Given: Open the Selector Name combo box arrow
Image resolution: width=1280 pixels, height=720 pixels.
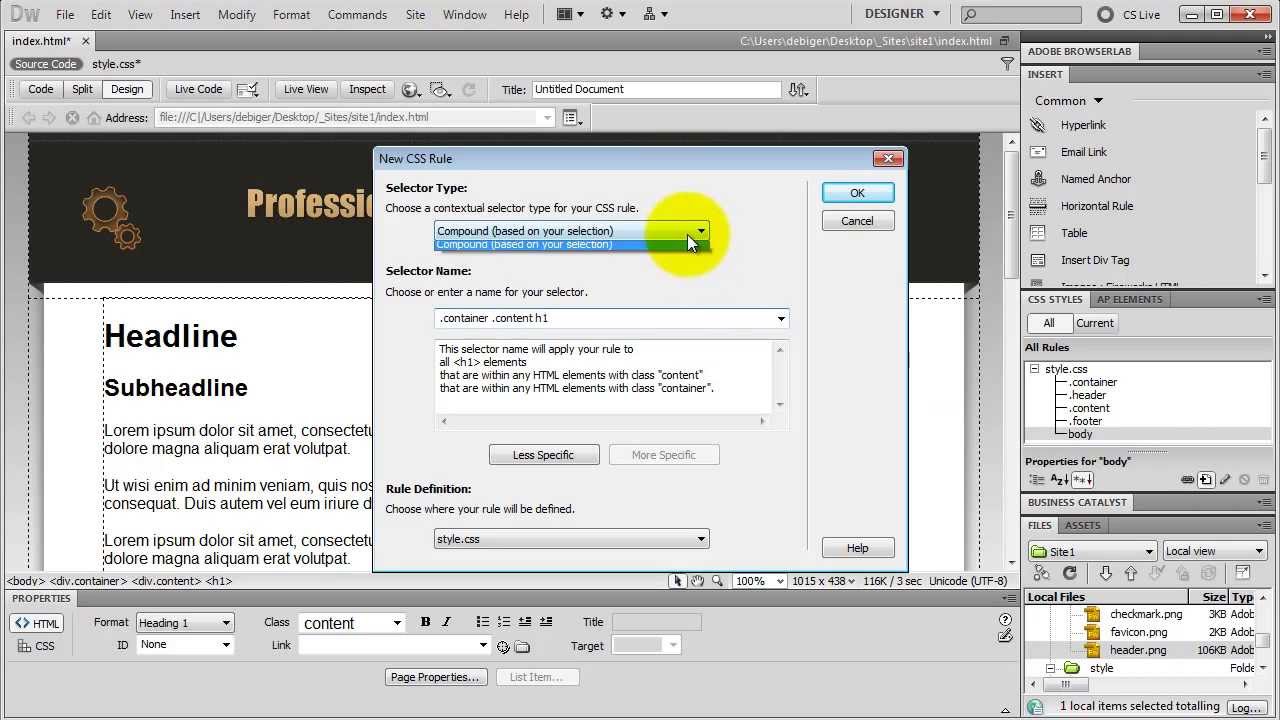Looking at the screenshot, I should [781, 318].
